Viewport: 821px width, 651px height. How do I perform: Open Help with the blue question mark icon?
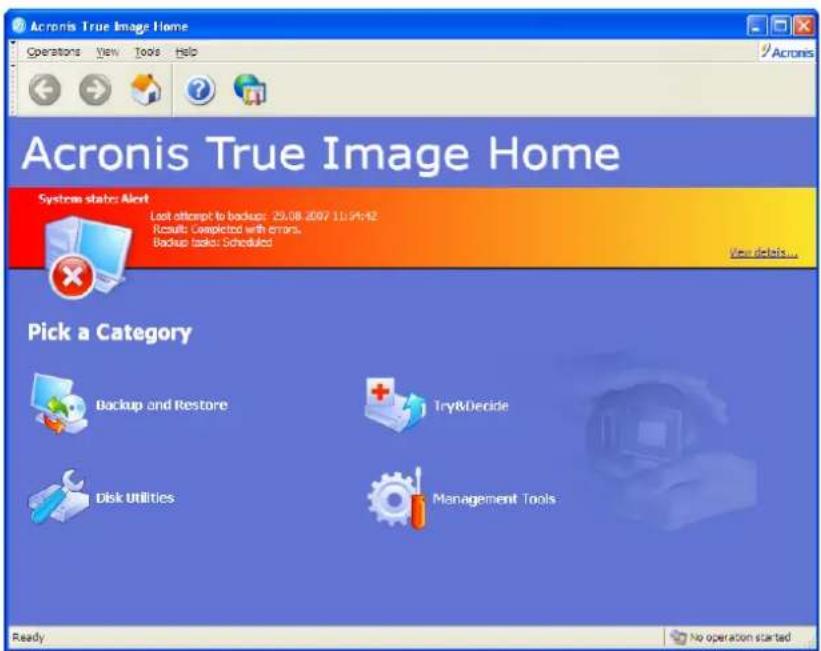click(x=200, y=90)
